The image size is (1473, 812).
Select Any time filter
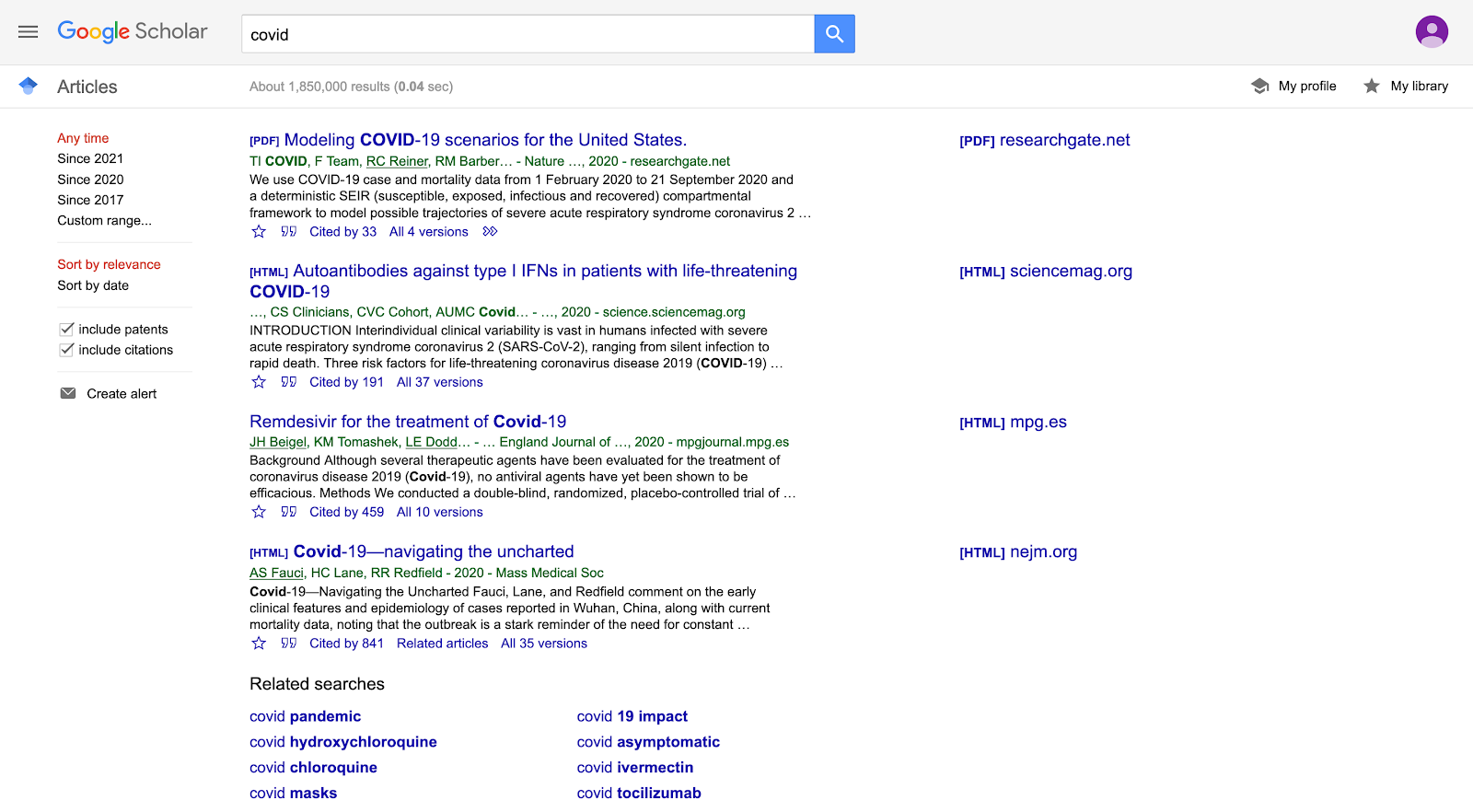(x=83, y=138)
